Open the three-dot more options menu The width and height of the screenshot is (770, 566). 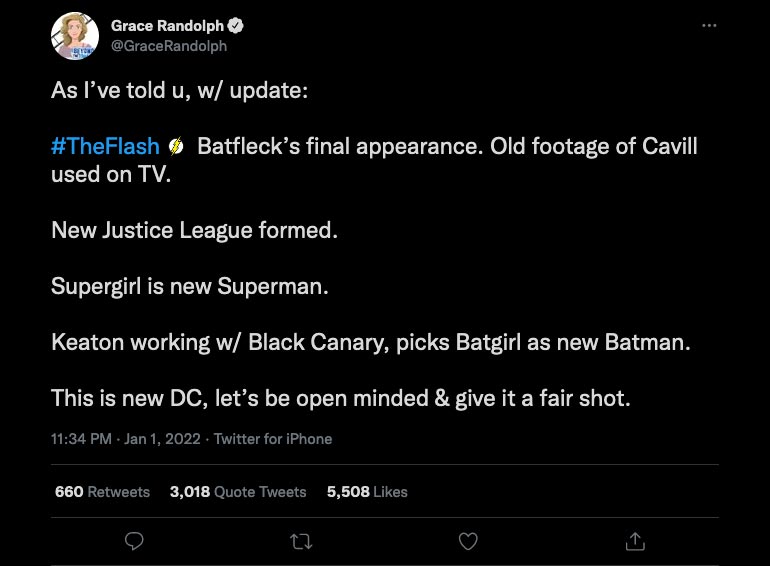tap(709, 26)
